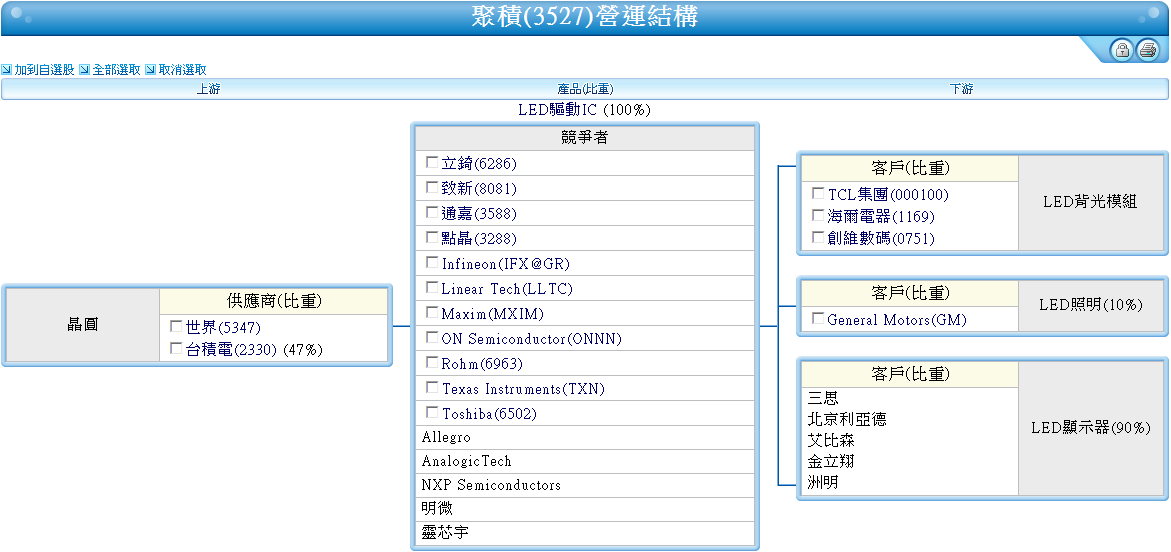The image size is (1171, 552).
Task: Click the 北京利亞德 customer name
Action: coord(847,420)
